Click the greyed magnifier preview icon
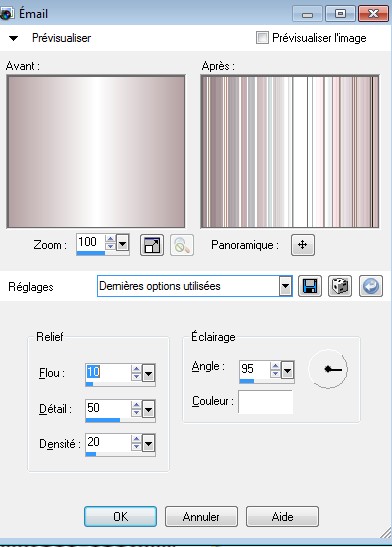The width and height of the screenshot is (392, 547). 182,245
